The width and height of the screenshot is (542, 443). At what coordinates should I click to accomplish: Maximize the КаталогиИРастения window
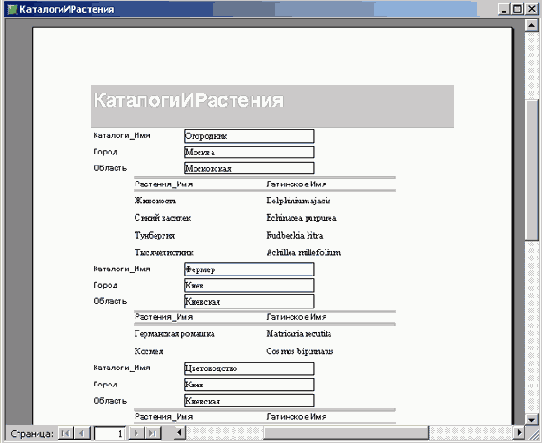click(517, 9)
